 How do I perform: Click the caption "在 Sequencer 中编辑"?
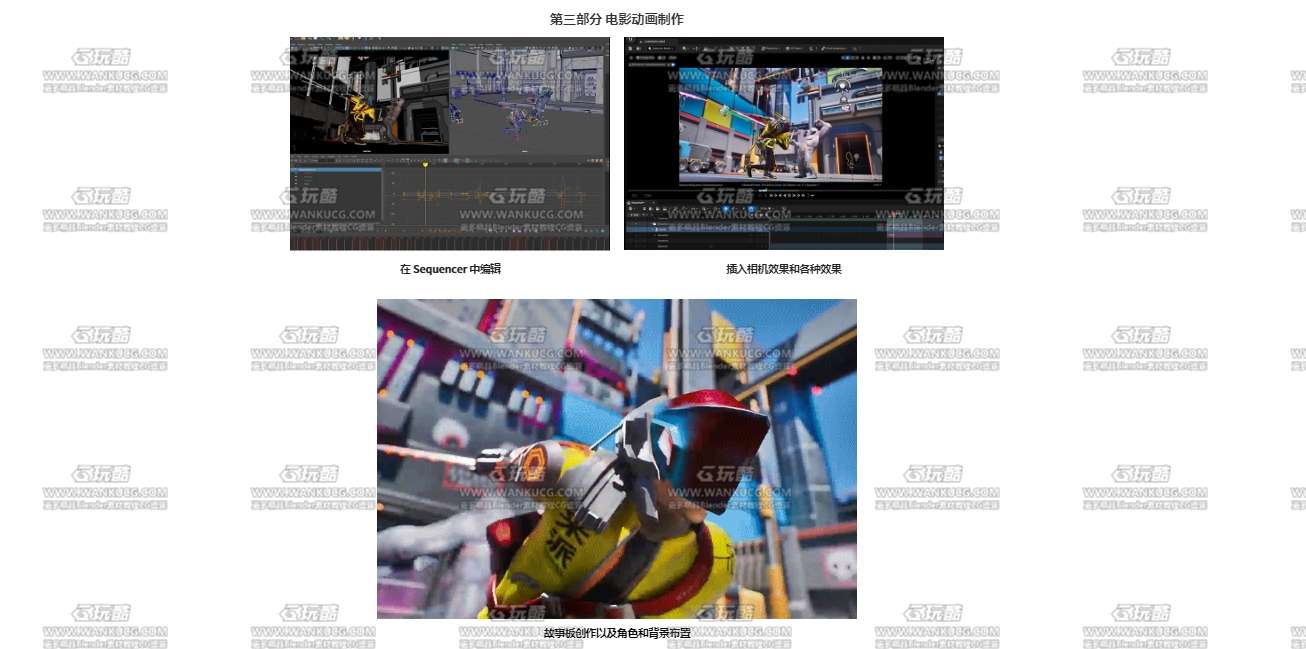point(450,269)
